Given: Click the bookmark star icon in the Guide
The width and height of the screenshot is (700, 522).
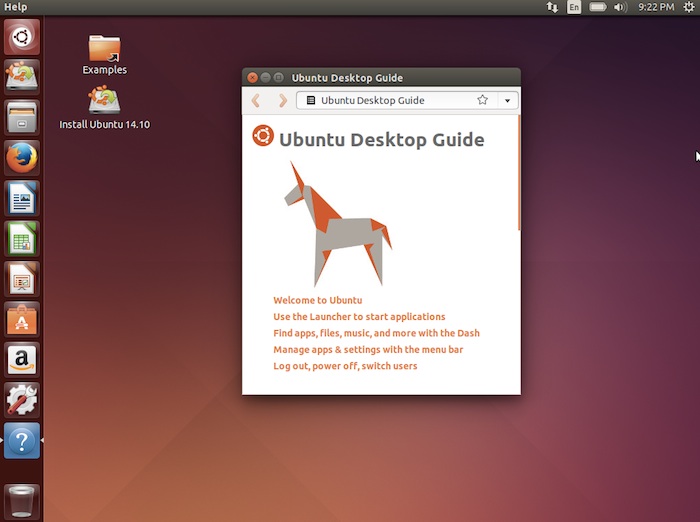Looking at the screenshot, I should coord(482,100).
